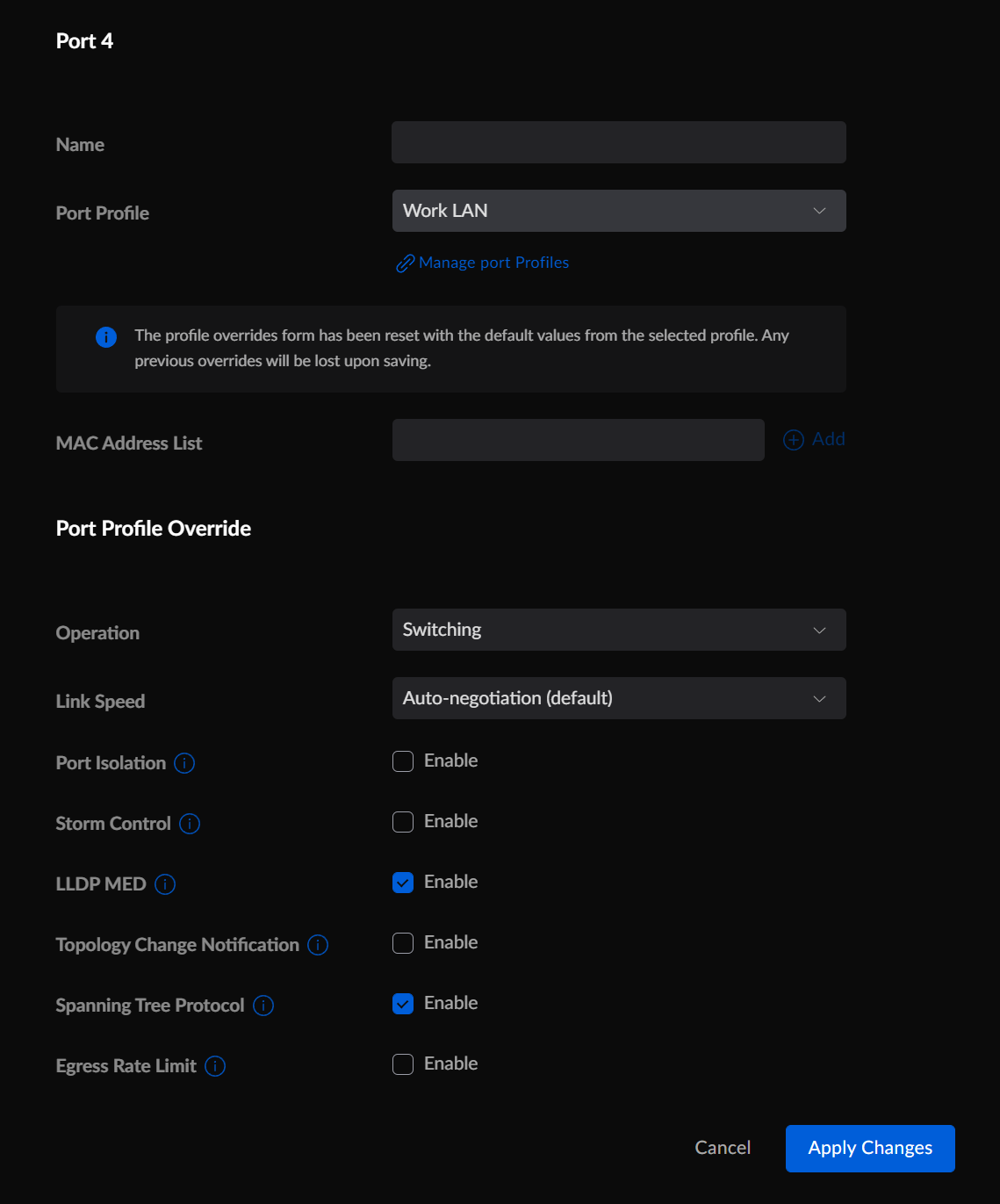Open the Port Profile dropdown showing Work LAN
The width and height of the screenshot is (1000, 1204).
point(619,211)
